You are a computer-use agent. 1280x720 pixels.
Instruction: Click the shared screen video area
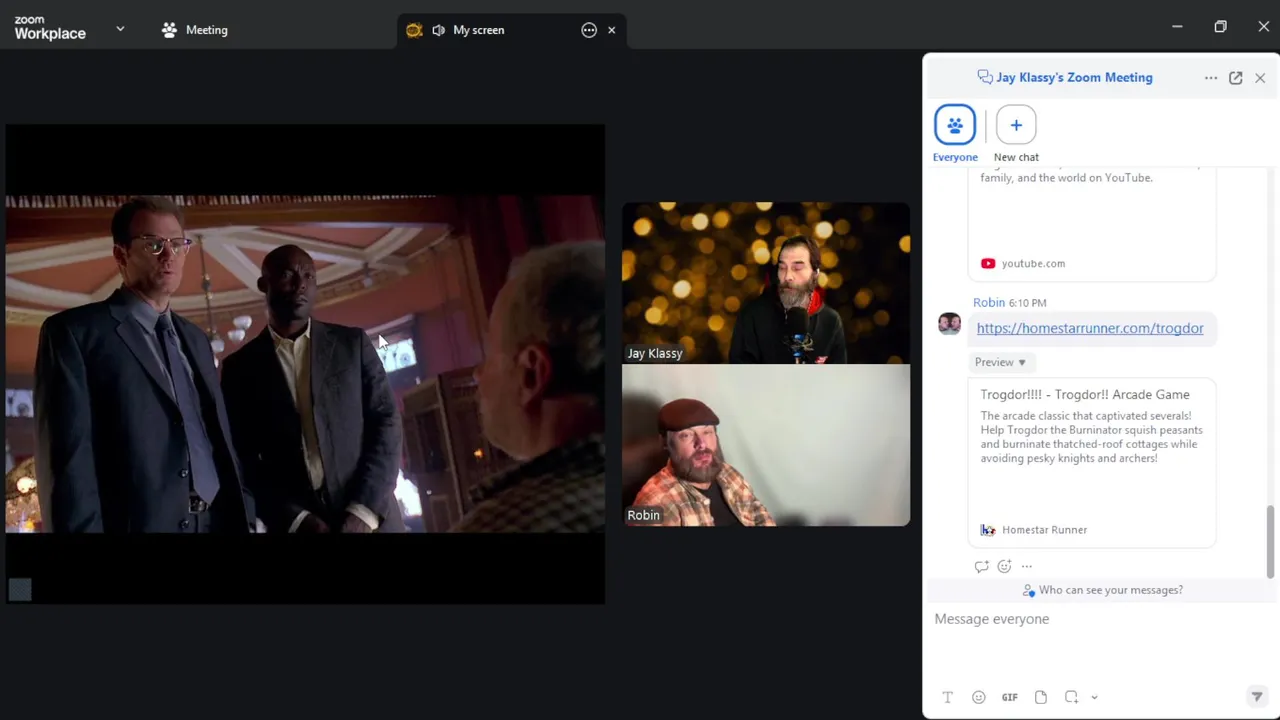tap(305, 364)
